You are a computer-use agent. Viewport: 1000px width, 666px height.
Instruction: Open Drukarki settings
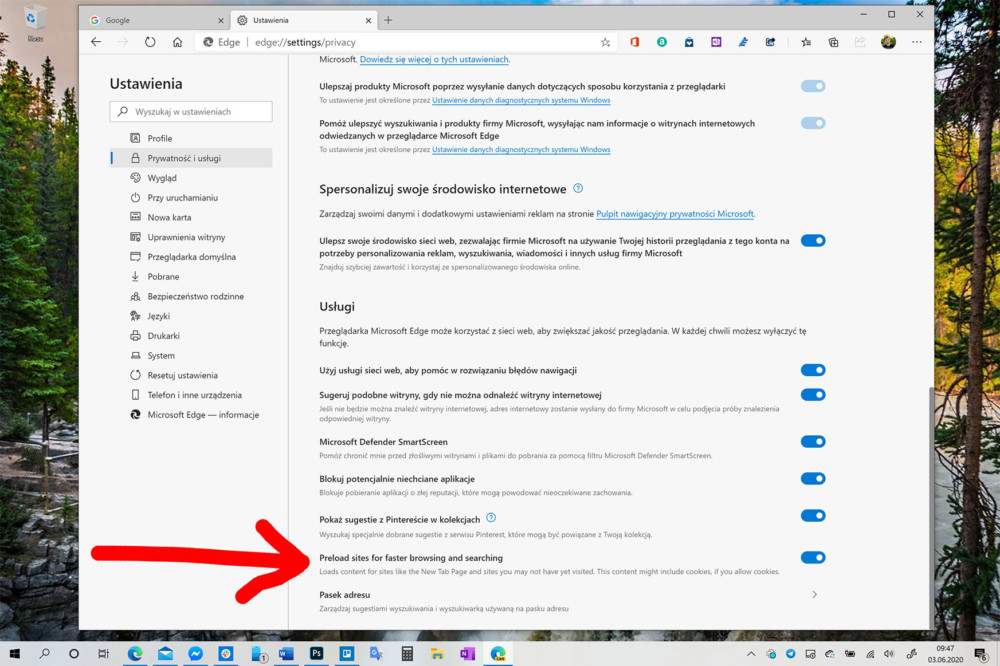point(191,336)
